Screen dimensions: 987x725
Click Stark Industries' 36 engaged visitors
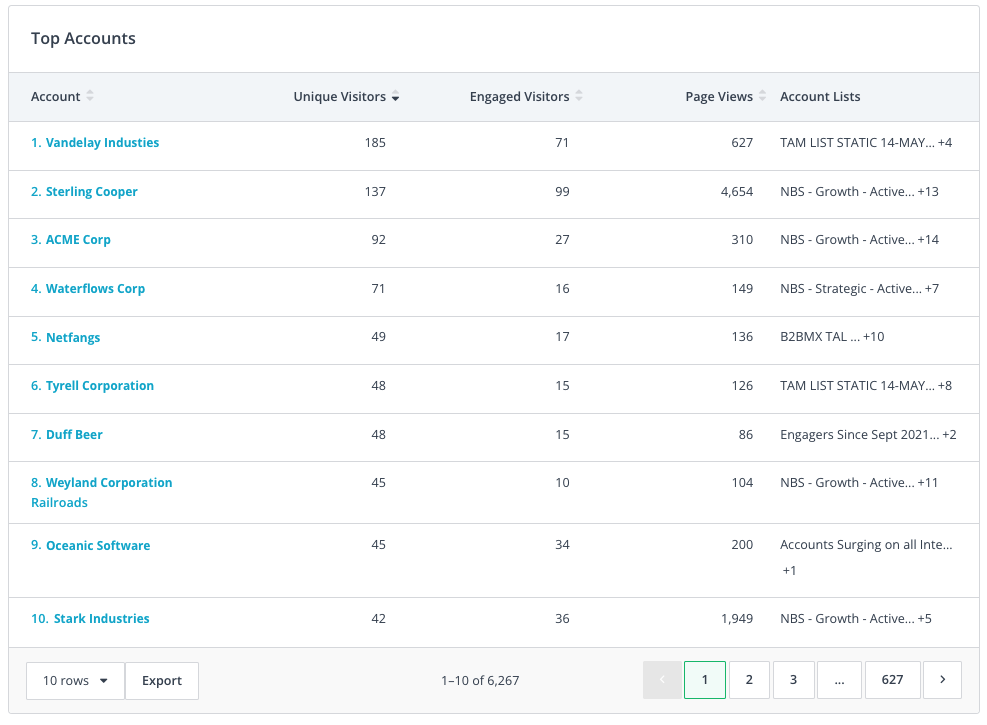point(562,619)
